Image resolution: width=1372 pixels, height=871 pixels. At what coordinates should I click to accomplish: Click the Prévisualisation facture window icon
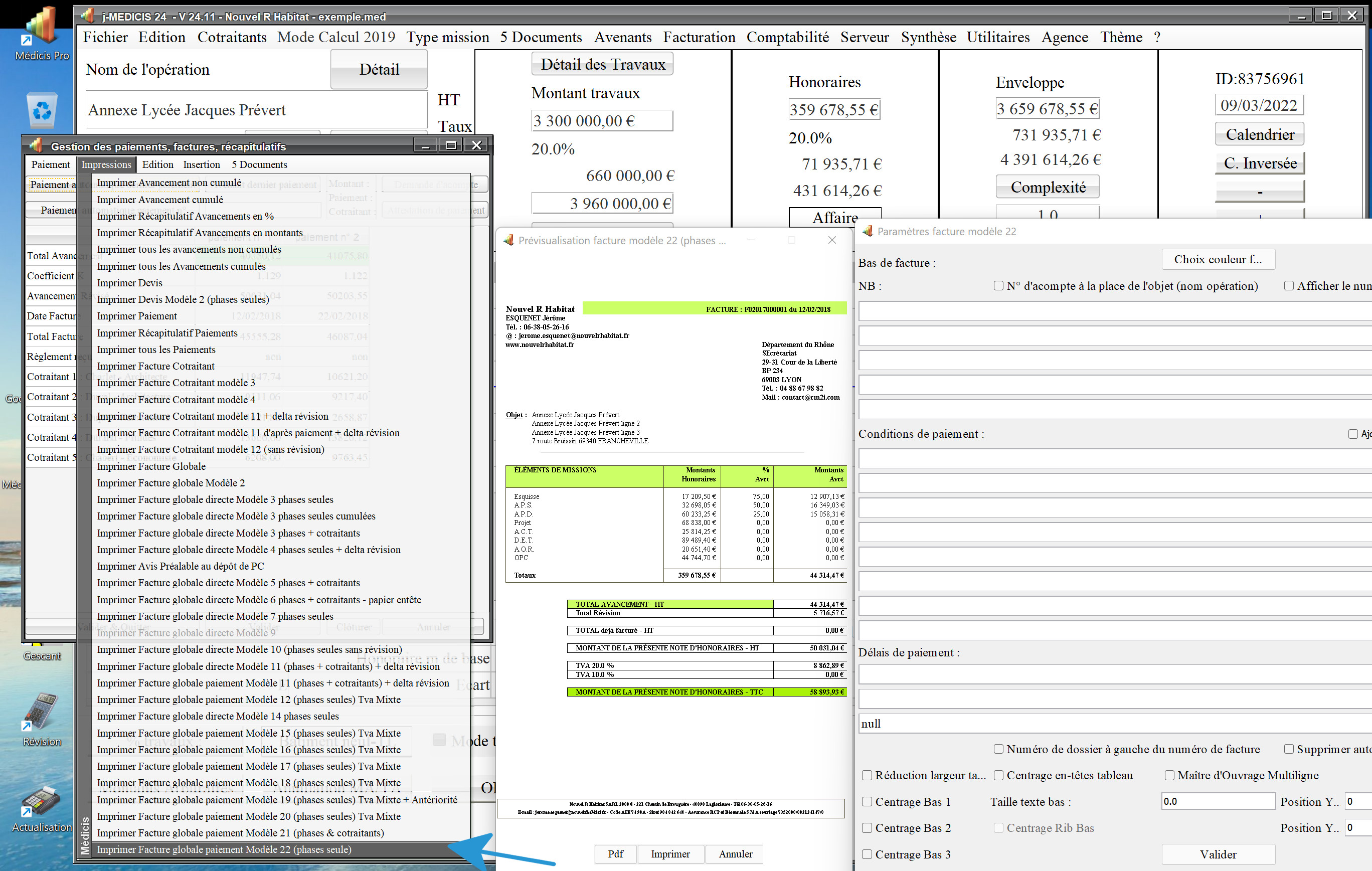coord(509,240)
